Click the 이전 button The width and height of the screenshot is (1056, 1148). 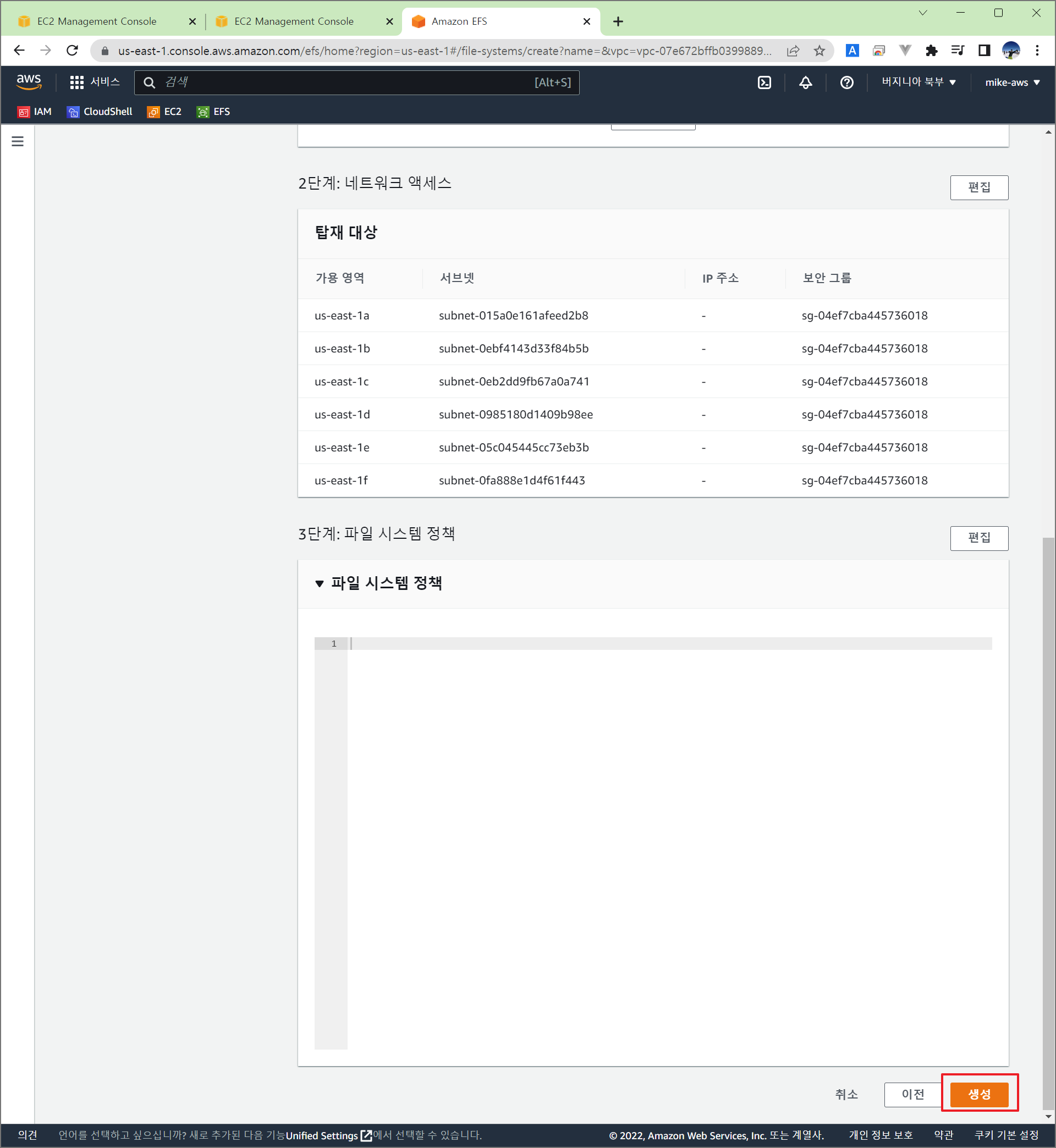tap(912, 1094)
